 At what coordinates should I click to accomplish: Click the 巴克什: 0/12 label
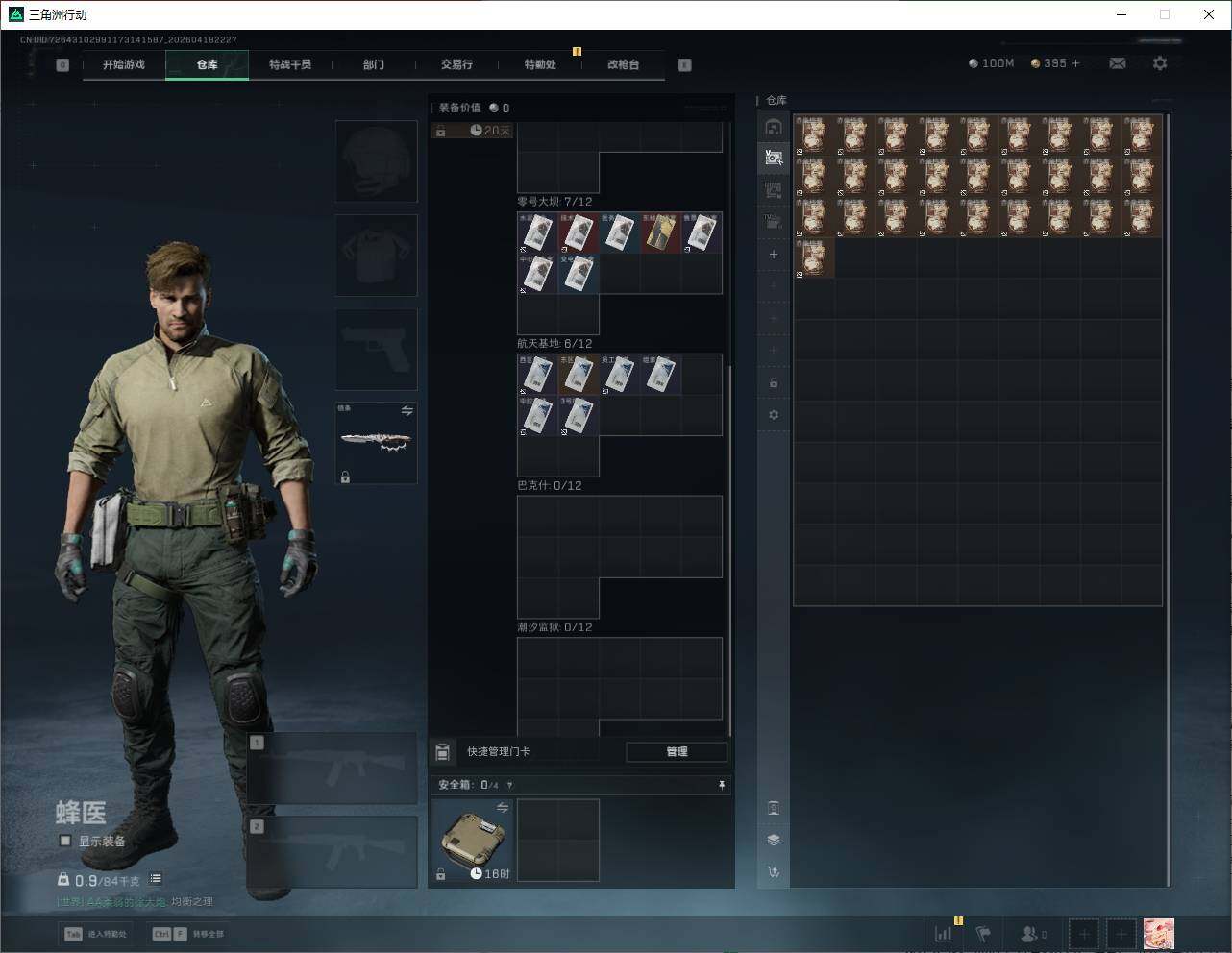click(x=550, y=486)
